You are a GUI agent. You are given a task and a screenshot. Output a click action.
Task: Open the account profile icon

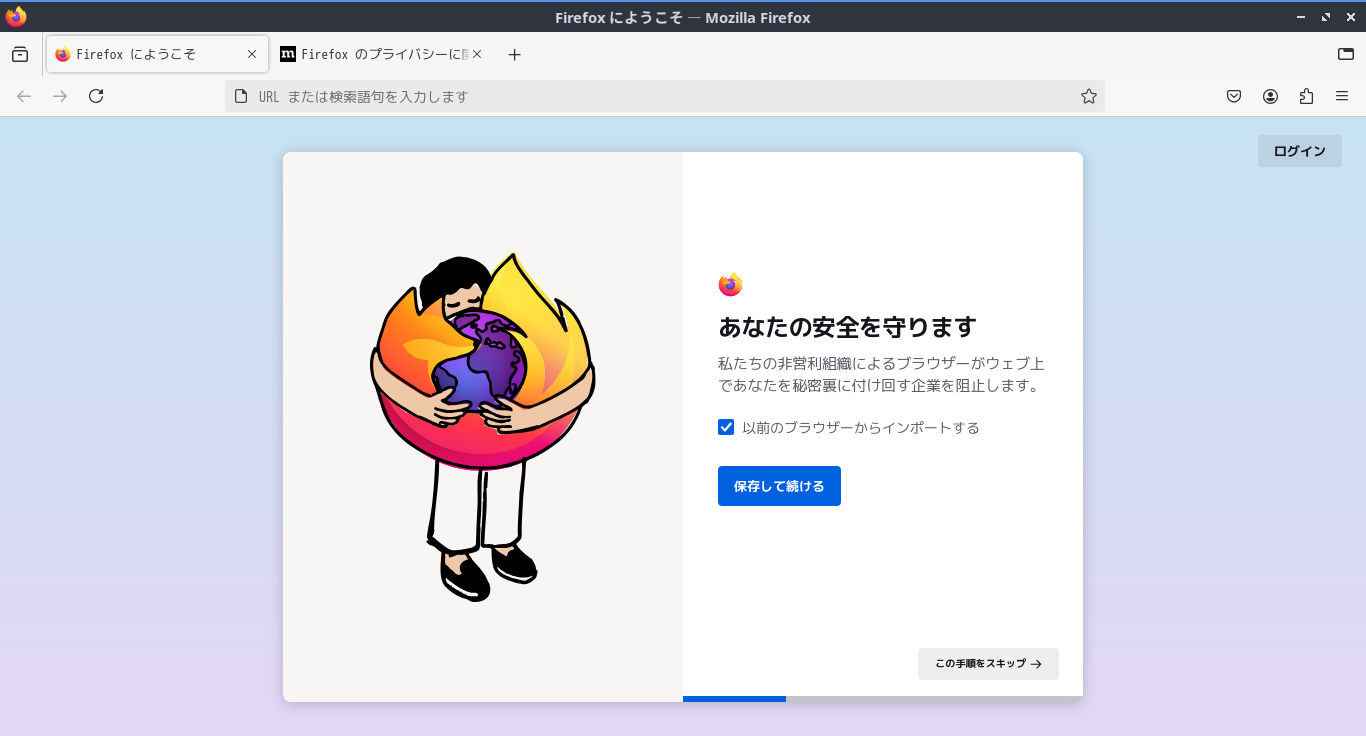click(x=1270, y=96)
